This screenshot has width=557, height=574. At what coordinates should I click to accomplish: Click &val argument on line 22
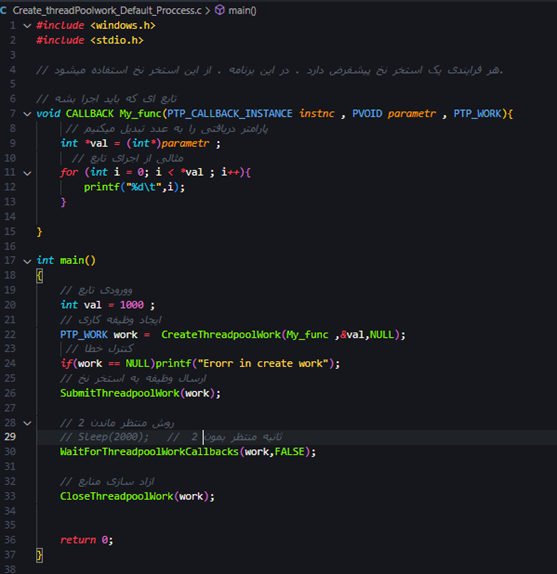point(352,334)
